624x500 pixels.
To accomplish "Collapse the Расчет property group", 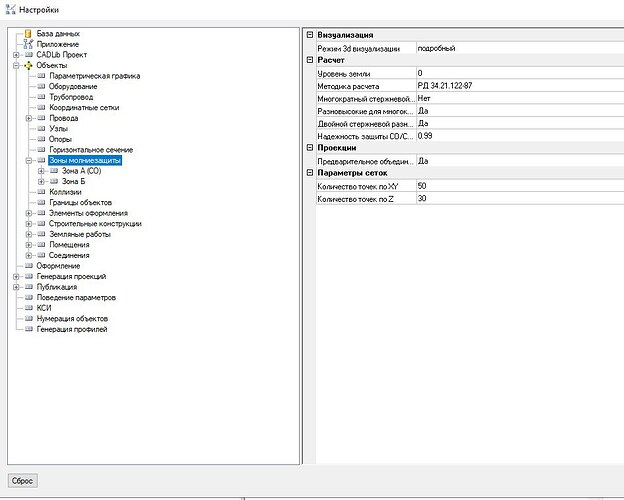I will click(309, 60).
